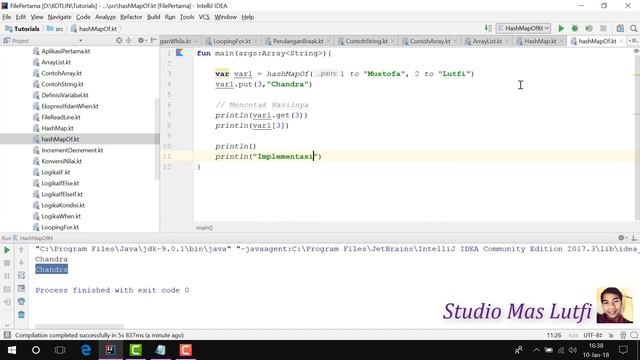Show hidden editor tabs list dropdown
Screen dimensions: 640x360
point(633,41)
